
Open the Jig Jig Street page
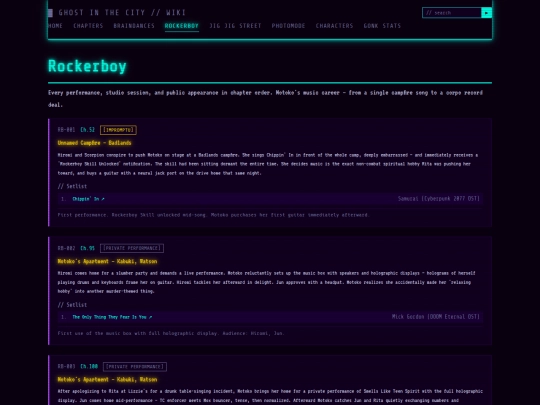235,26
